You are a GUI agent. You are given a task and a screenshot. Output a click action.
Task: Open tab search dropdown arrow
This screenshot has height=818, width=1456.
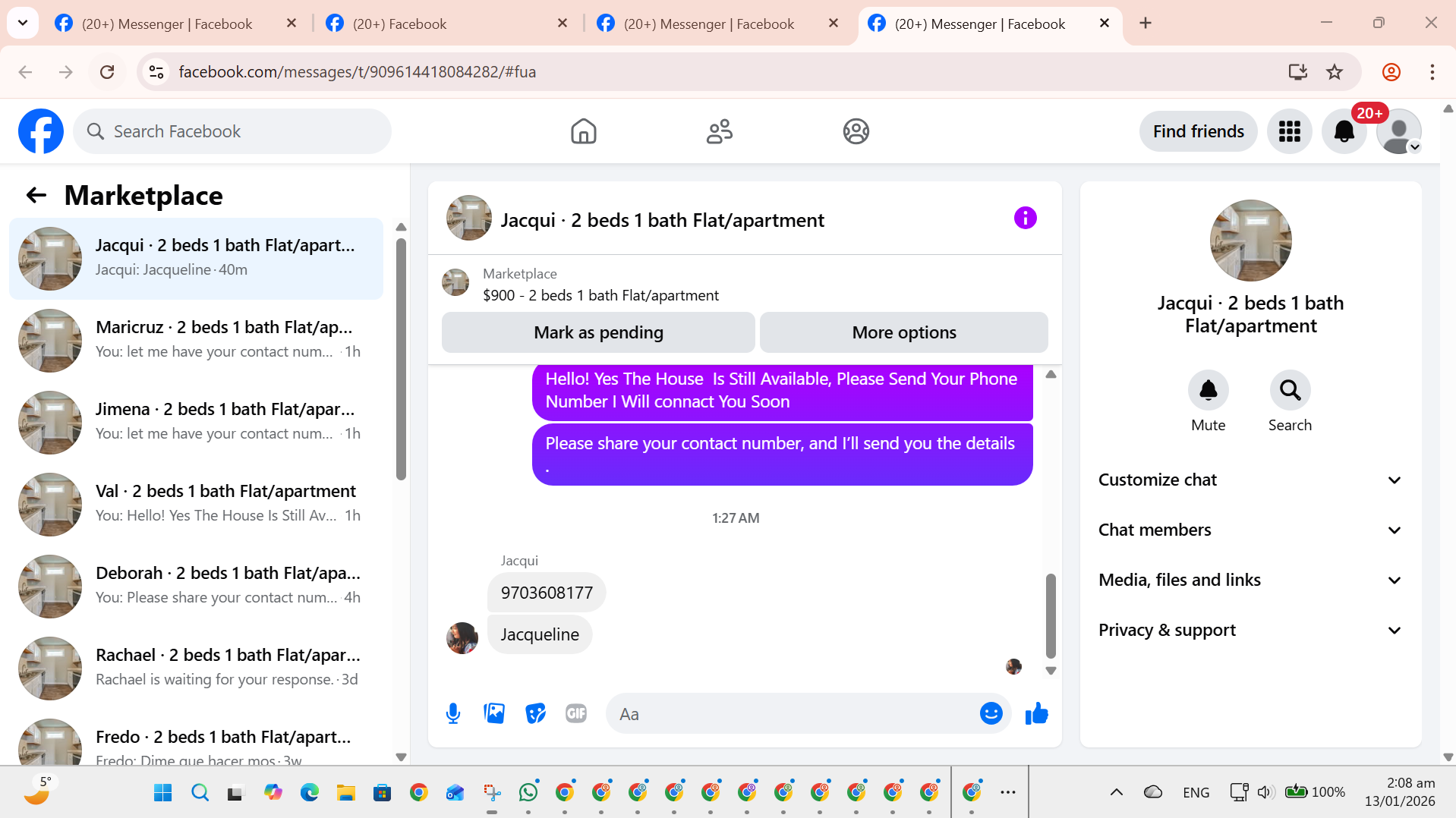pos(23,24)
